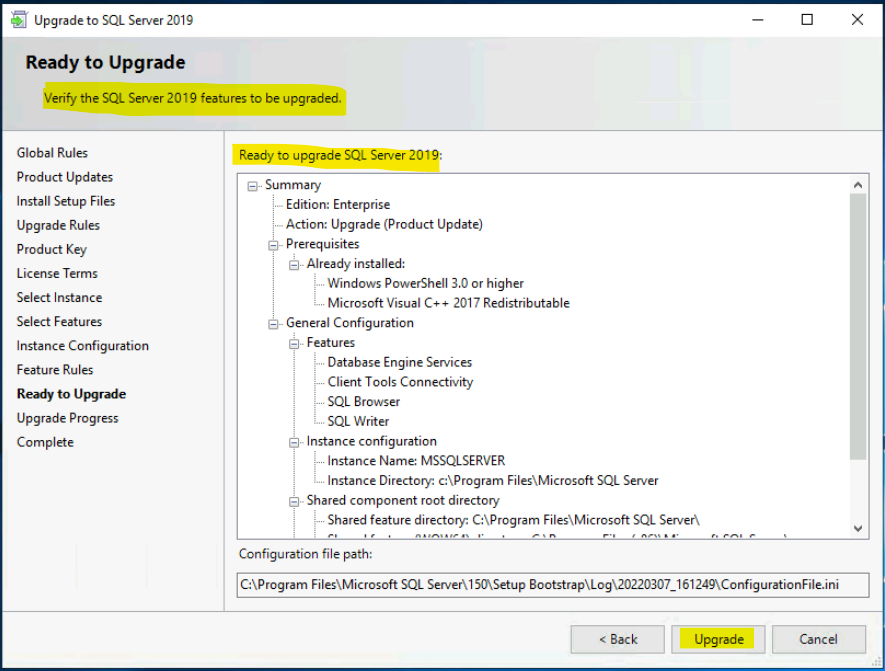Select the Select Instance step
The width and height of the screenshot is (885, 671).
[59, 297]
